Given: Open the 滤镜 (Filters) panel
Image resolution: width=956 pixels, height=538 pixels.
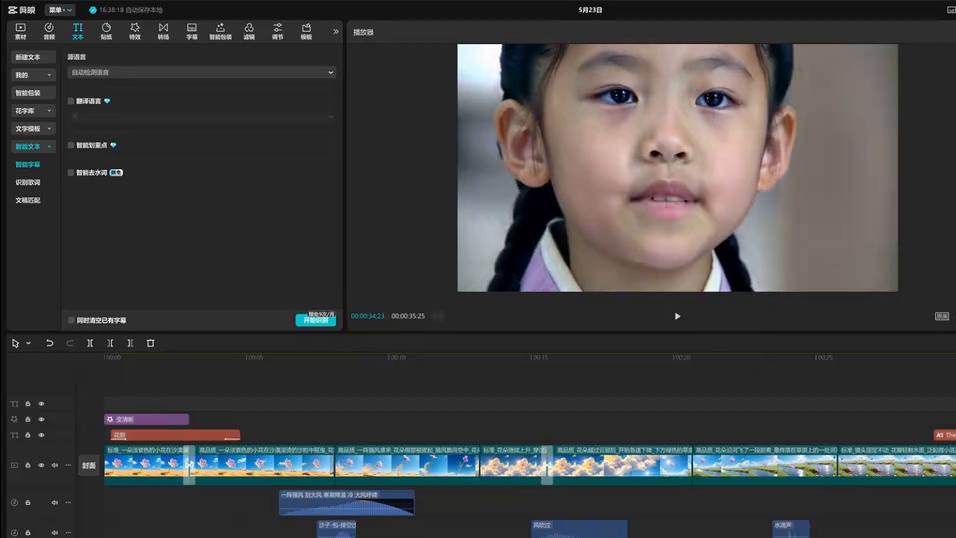Looking at the screenshot, I should click(x=249, y=31).
